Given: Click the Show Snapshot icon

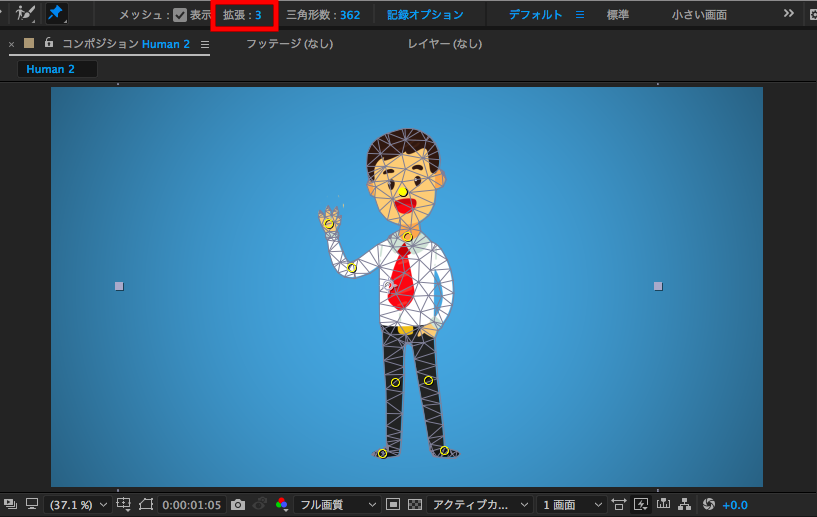Looking at the screenshot, I should coord(259,504).
